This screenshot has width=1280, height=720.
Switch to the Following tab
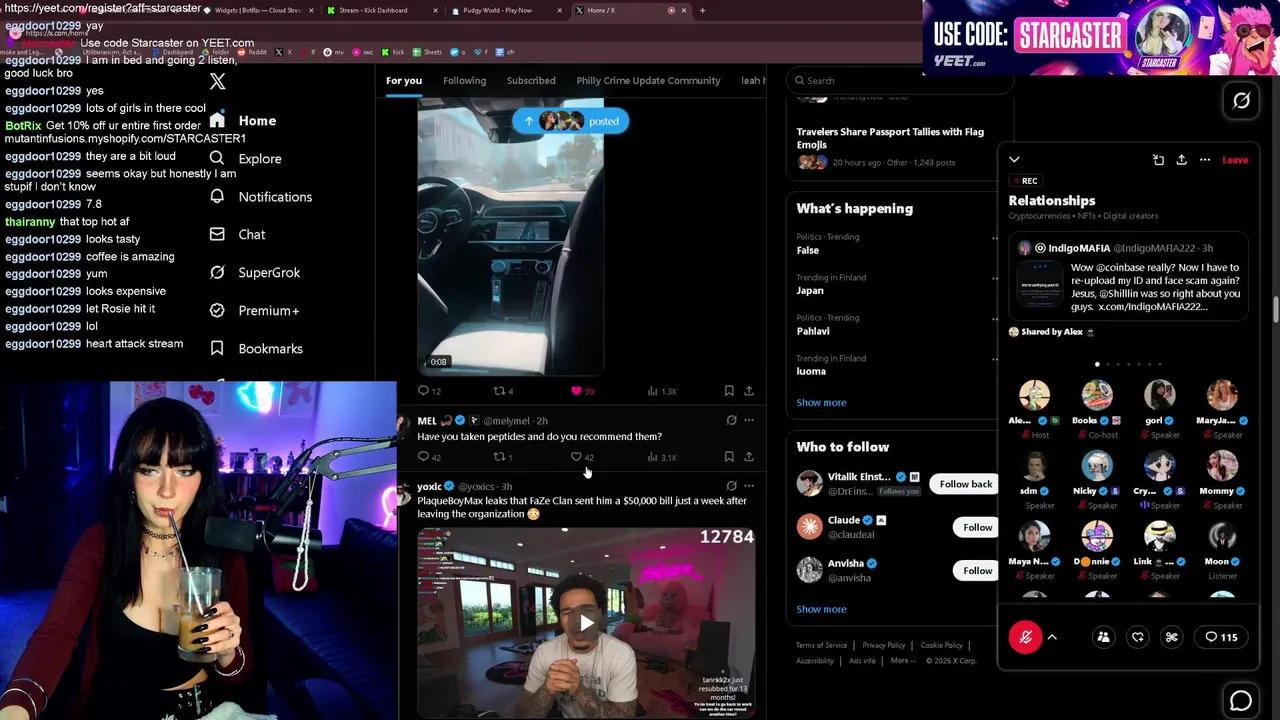pos(465,80)
